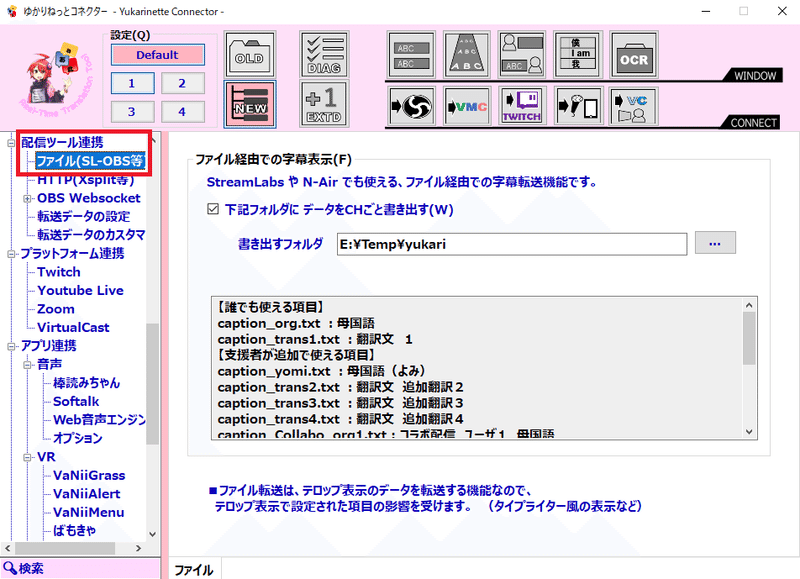Browse for output folder with … button
Image resolution: width=800 pixels, height=579 pixels.
click(x=715, y=243)
